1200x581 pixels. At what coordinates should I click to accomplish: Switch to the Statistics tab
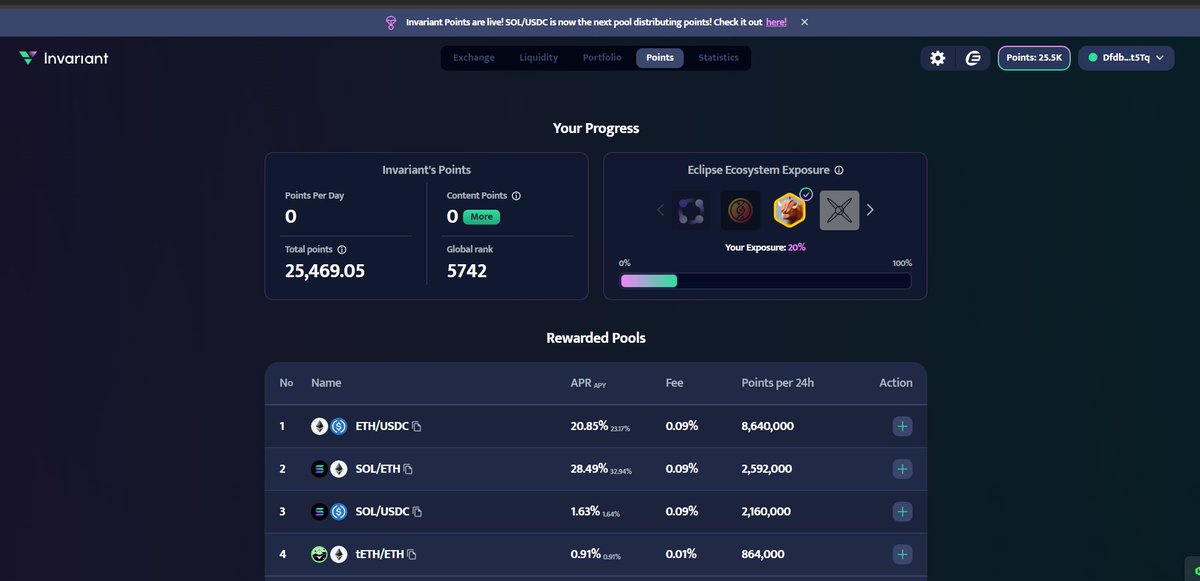(718, 58)
